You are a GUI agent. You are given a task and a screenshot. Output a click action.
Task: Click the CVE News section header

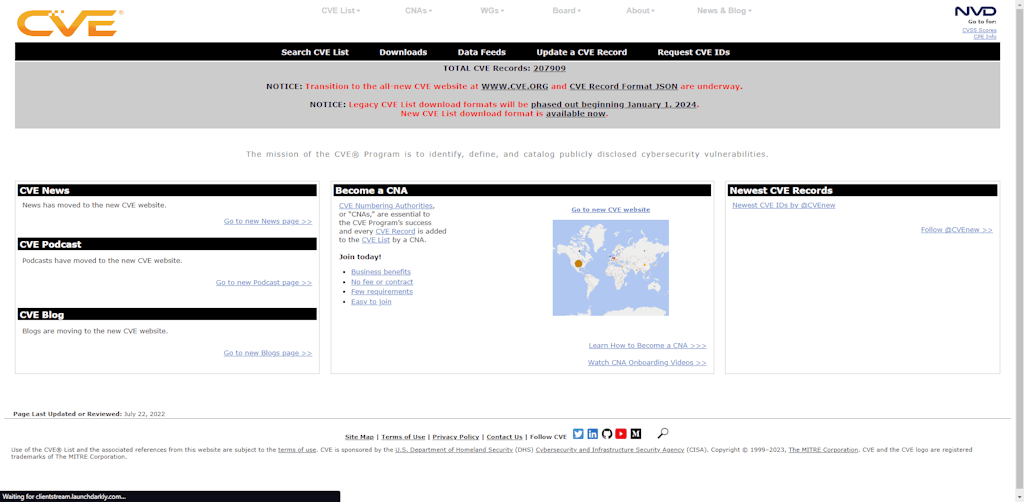click(168, 191)
